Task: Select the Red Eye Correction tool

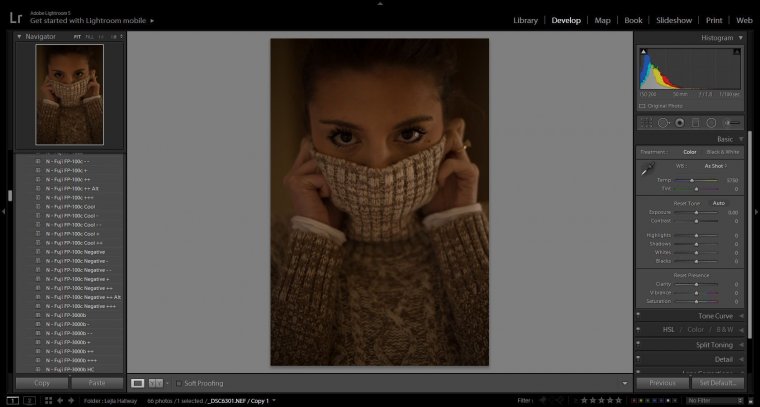Action: coord(680,123)
